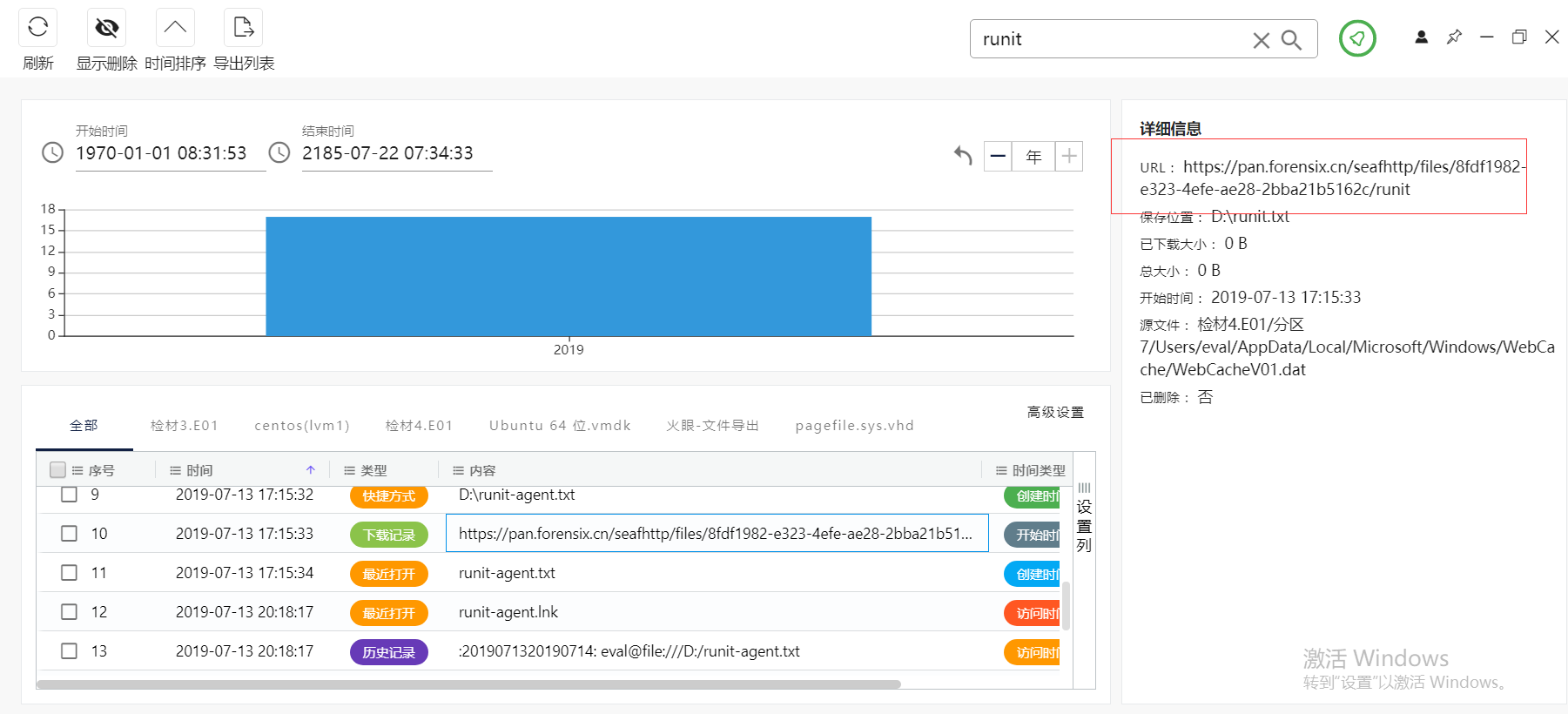Click the minus zoom-out timeline button

pyautogui.click(x=998, y=157)
